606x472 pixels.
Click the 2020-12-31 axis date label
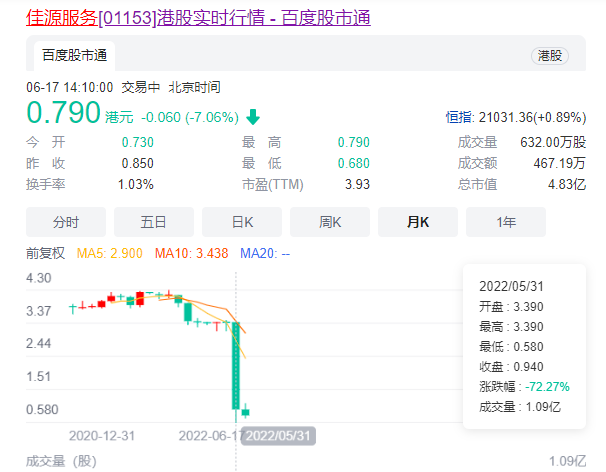tap(102, 436)
